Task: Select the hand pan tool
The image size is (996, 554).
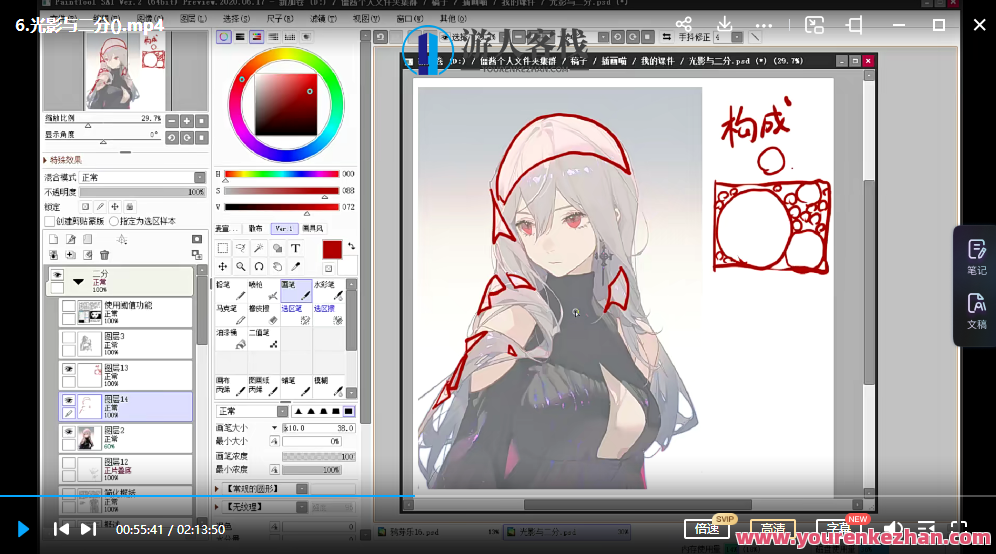Action: click(277, 267)
